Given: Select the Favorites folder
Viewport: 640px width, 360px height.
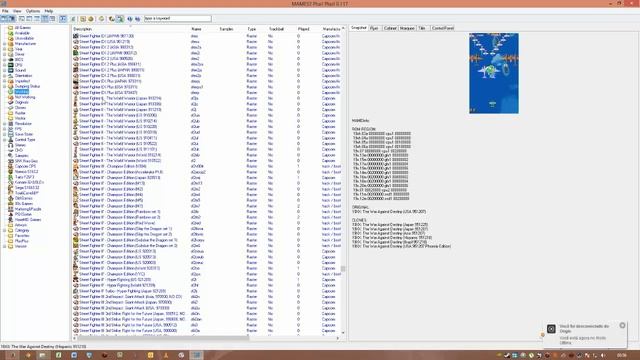Looking at the screenshot, I should pyautogui.click(x=22, y=236).
